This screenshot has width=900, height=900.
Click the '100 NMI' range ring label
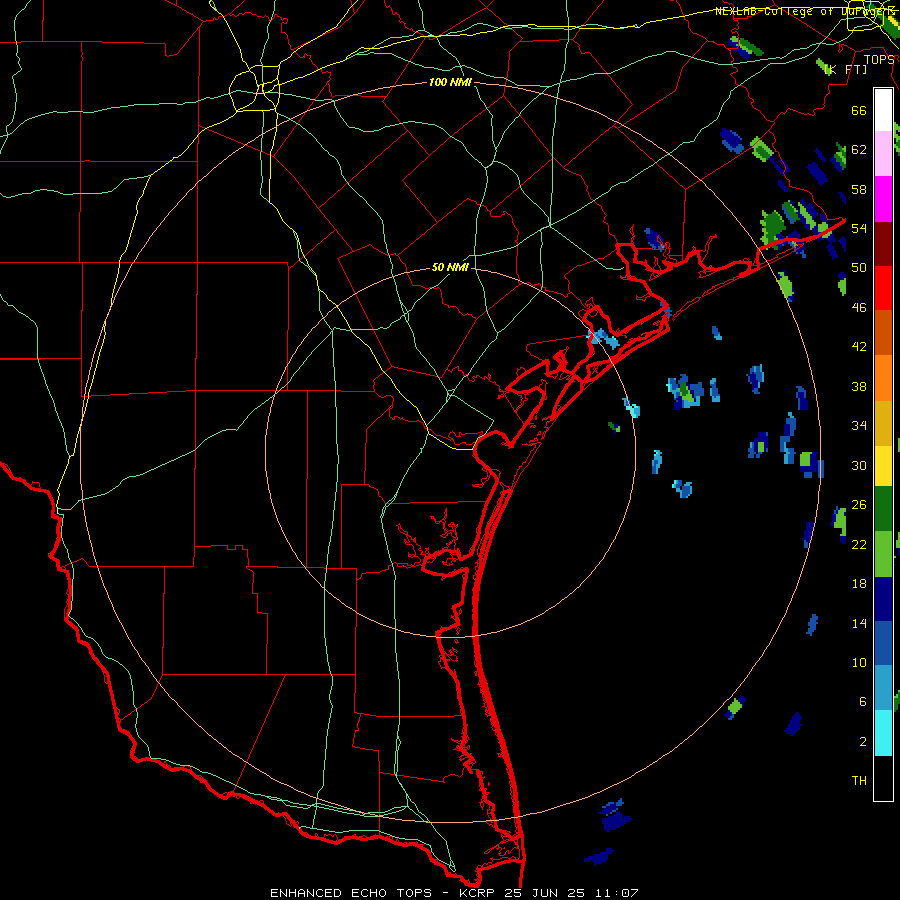pos(450,83)
